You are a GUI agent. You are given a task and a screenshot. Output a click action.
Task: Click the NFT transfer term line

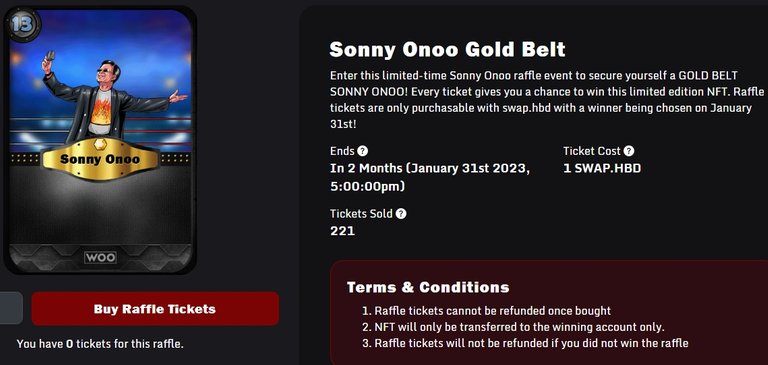(x=513, y=327)
